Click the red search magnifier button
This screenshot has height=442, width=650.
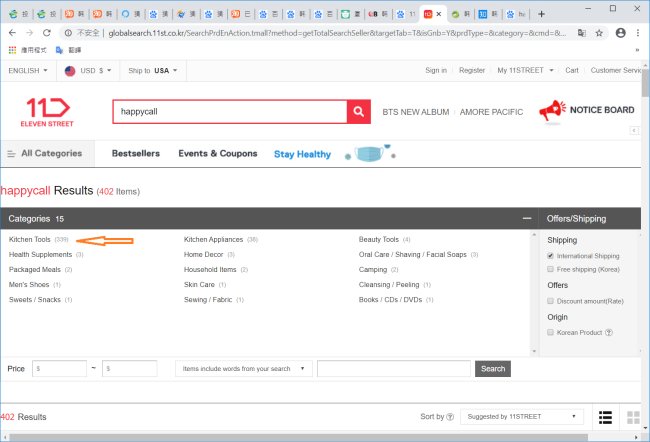(x=358, y=111)
